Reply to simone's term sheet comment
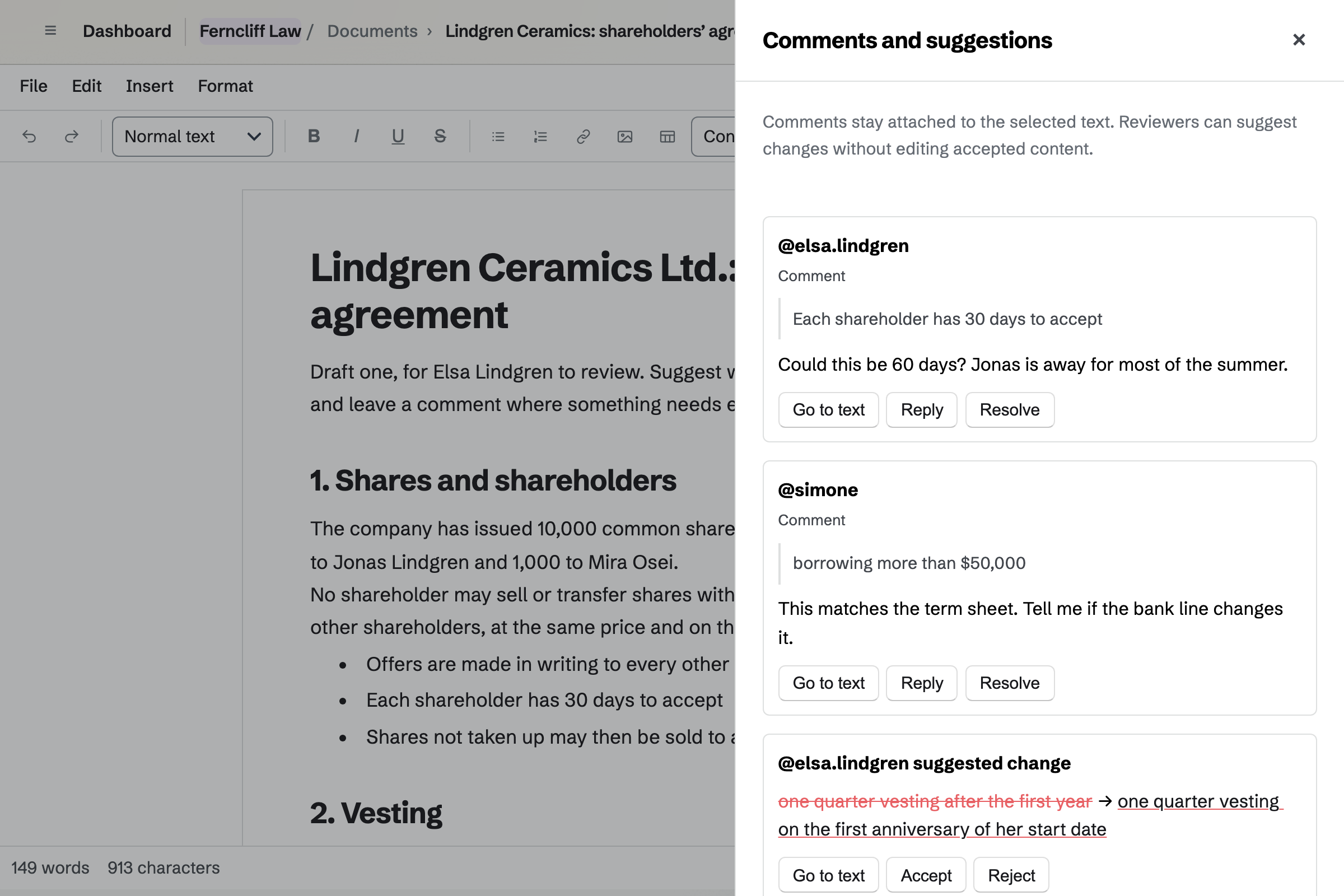Screen dimensions: 1344x896 [x=922, y=683]
